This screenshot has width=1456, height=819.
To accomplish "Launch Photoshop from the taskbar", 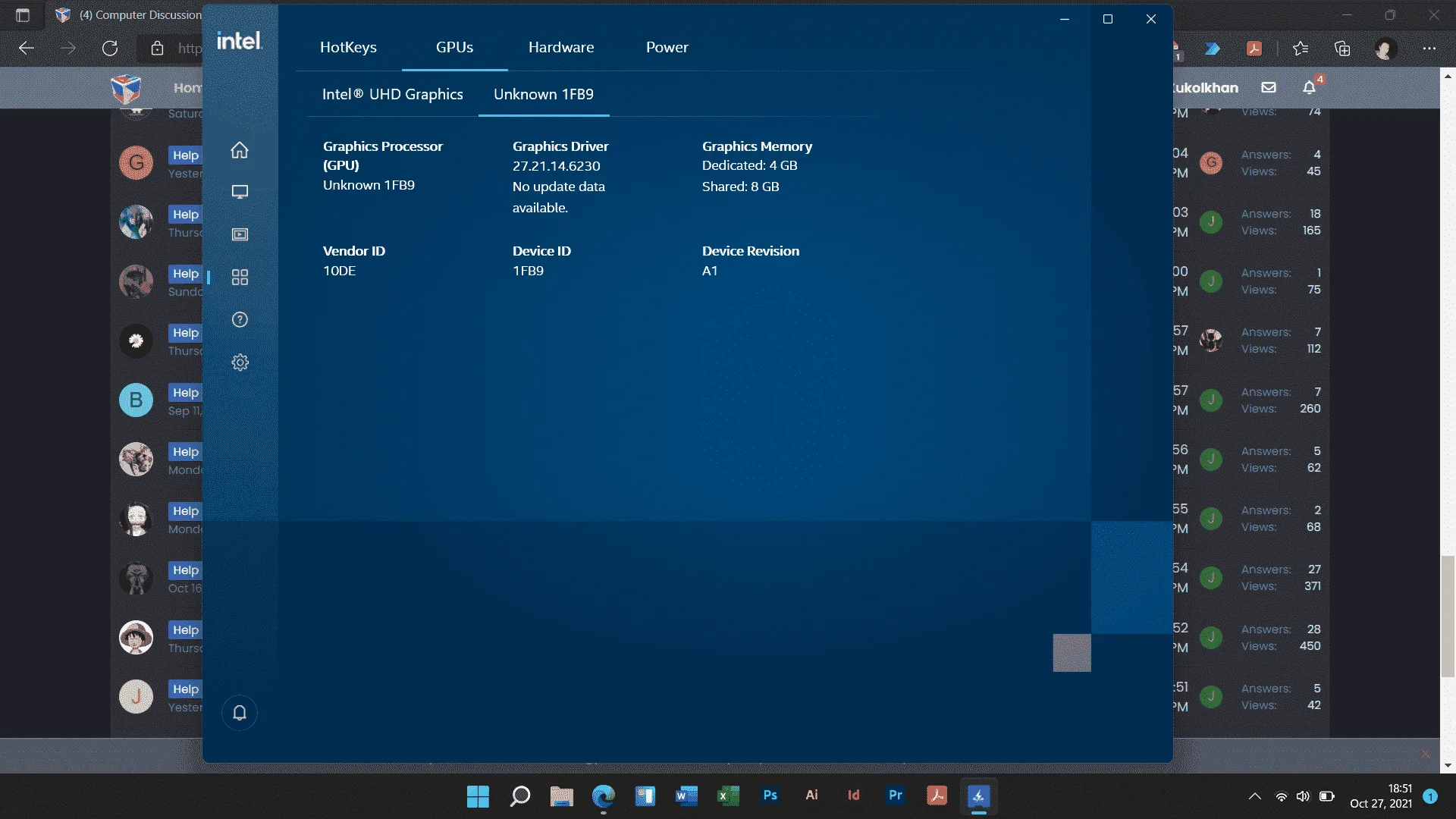I will [770, 795].
